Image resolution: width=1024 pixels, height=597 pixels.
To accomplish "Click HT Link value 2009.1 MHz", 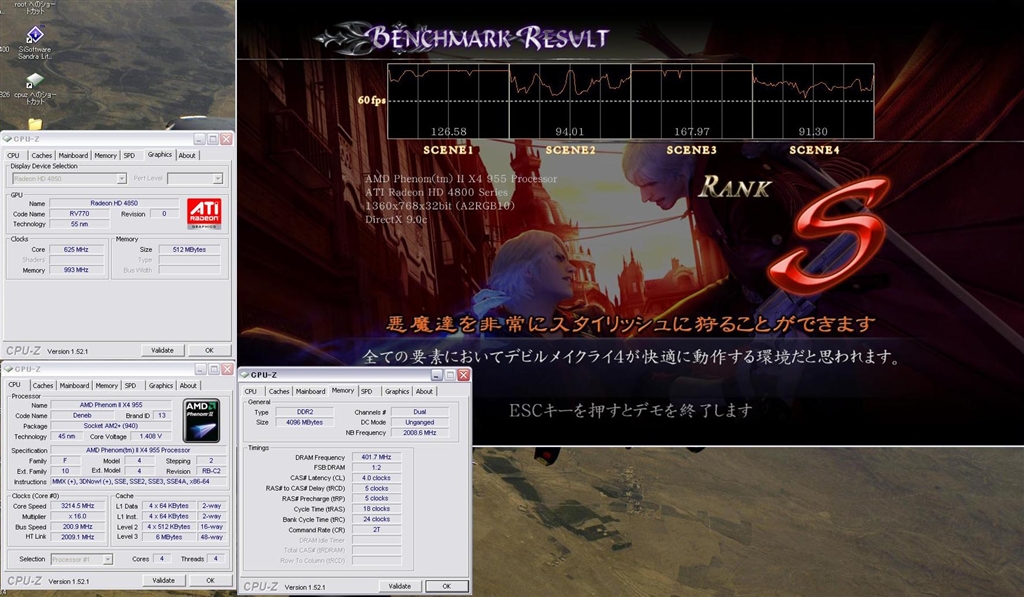I will (78, 537).
